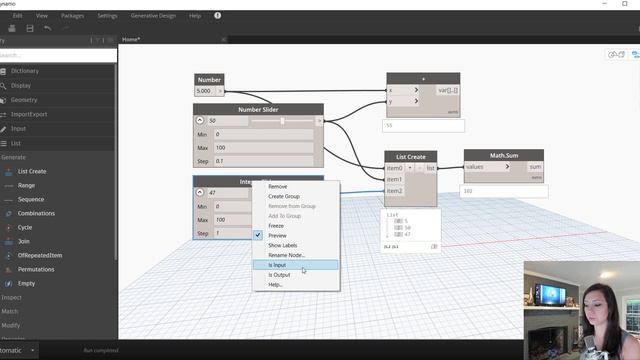Collapse the Integer Slider settings chevron
This screenshot has width=640, height=360.
tap(200, 192)
